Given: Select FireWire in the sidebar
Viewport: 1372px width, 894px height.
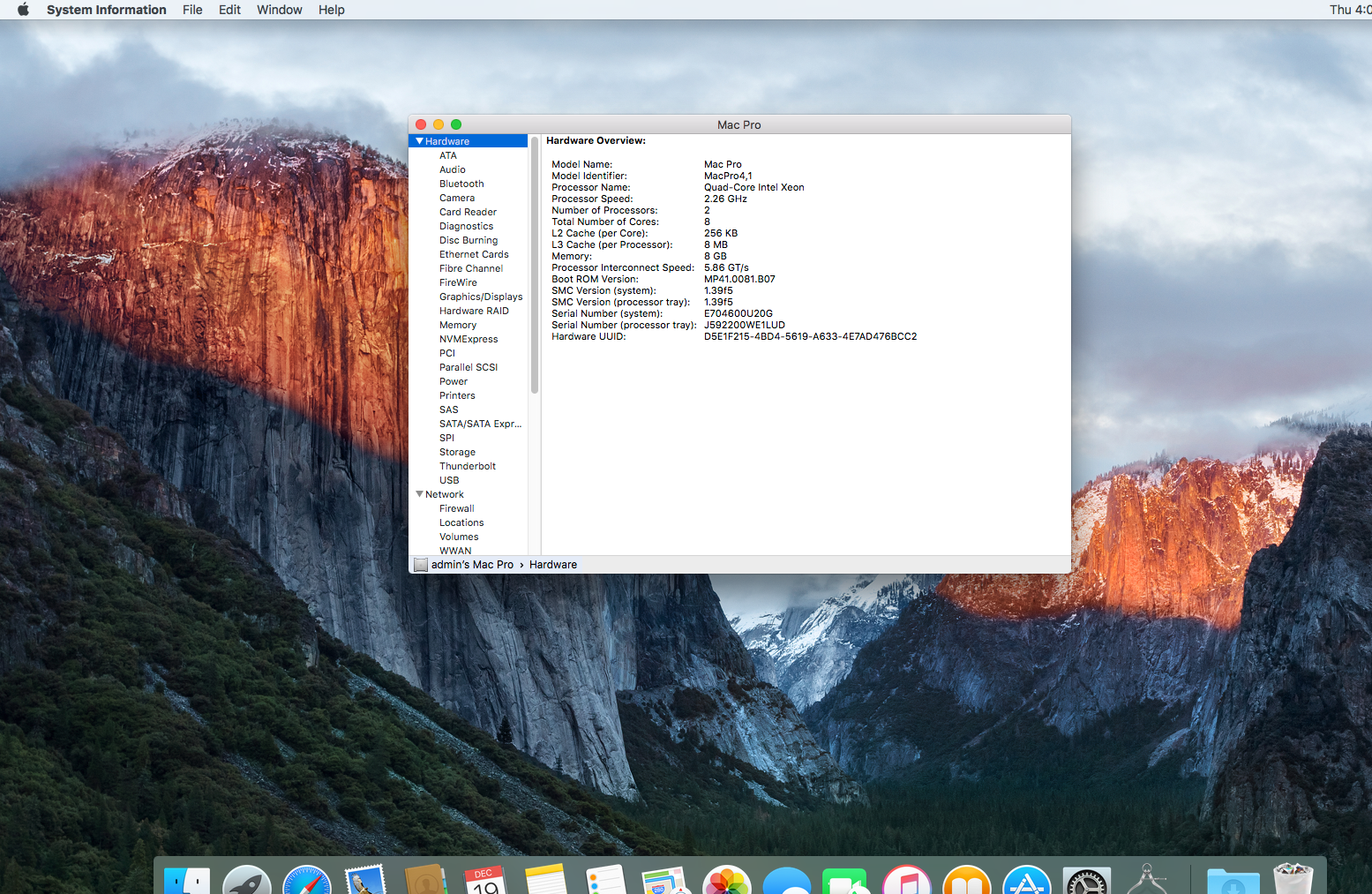Looking at the screenshot, I should tap(458, 282).
